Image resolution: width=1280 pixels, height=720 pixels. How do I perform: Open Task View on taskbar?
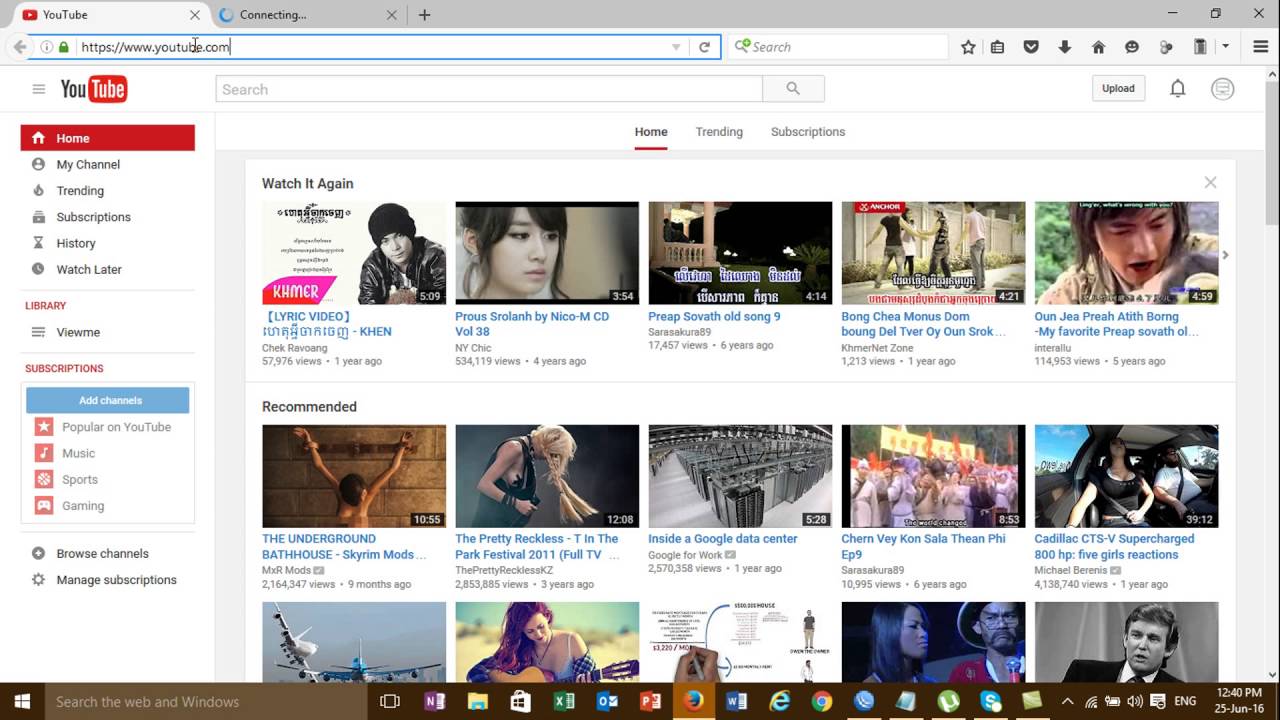pyautogui.click(x=390, y=701)
